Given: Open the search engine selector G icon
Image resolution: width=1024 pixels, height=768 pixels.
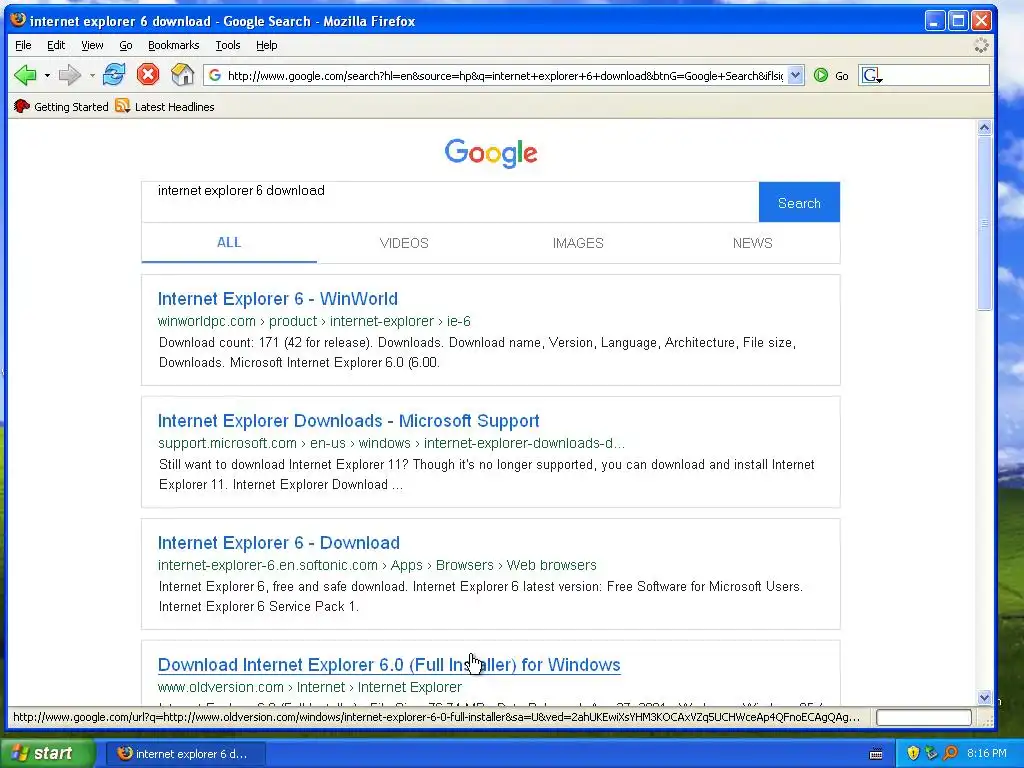Looking at the screenshot, I should pyautogui.click(x=872, y=76).
